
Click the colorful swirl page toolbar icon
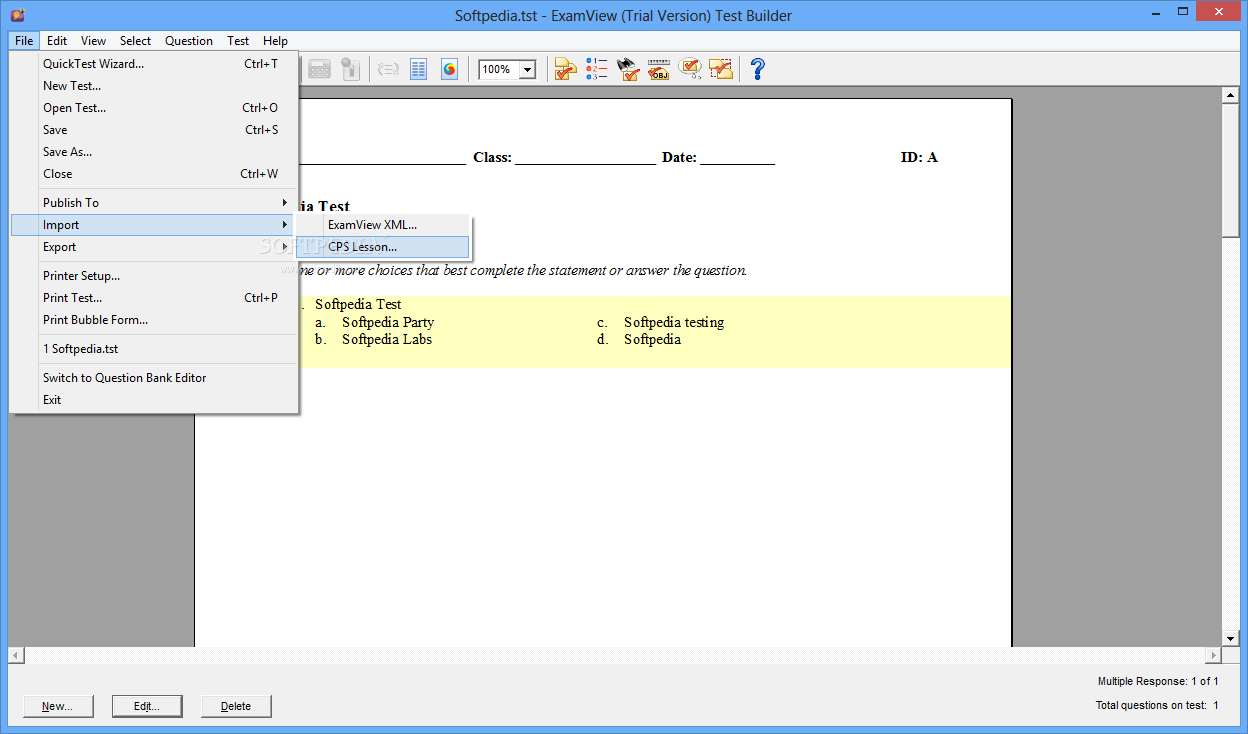click(x=449, y=69)
